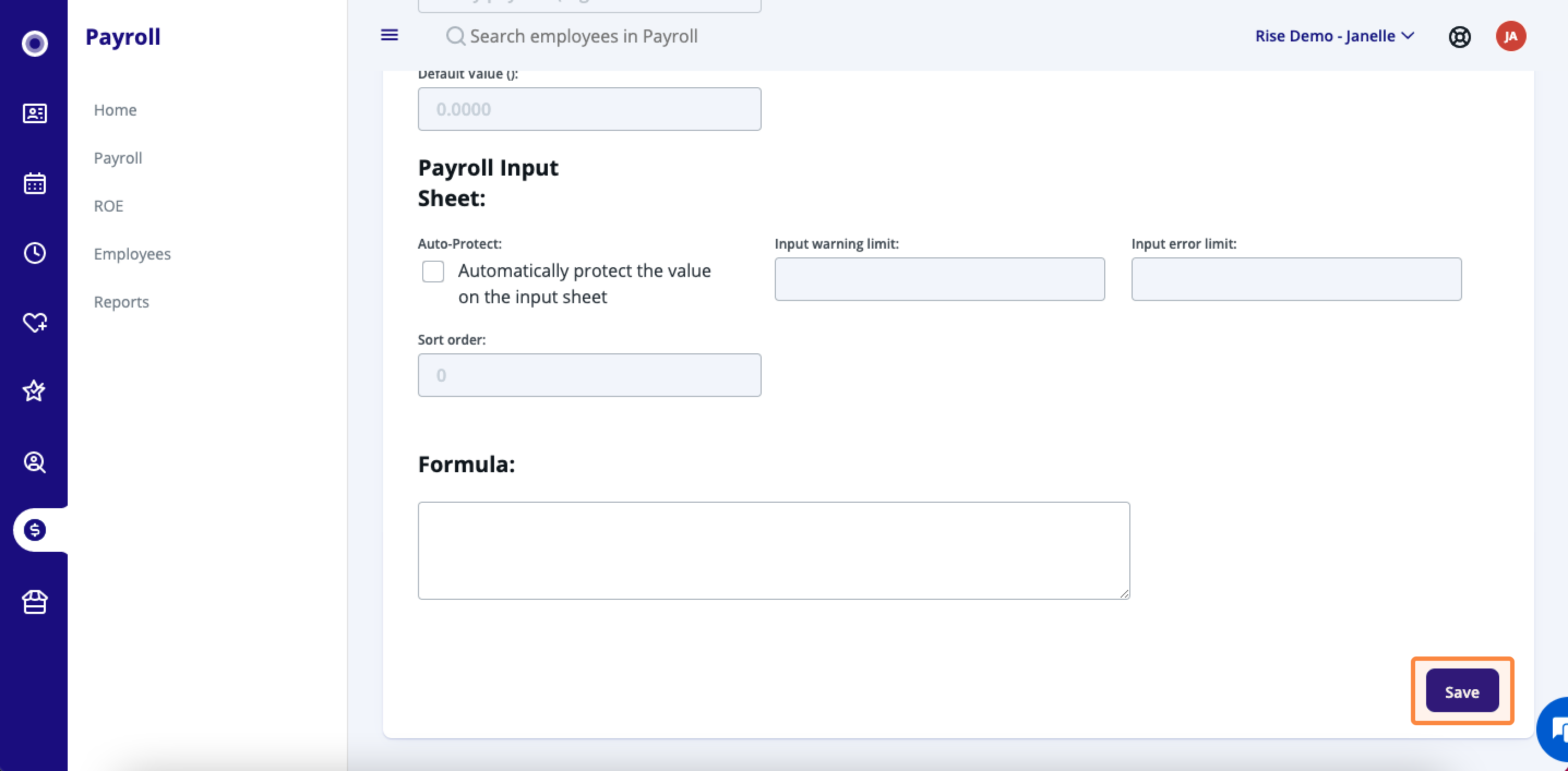Viewport: 1568px width, 771px height.
Task: Open the benefits heart icon
Action: pyautogui.click(x=35, y=322)
